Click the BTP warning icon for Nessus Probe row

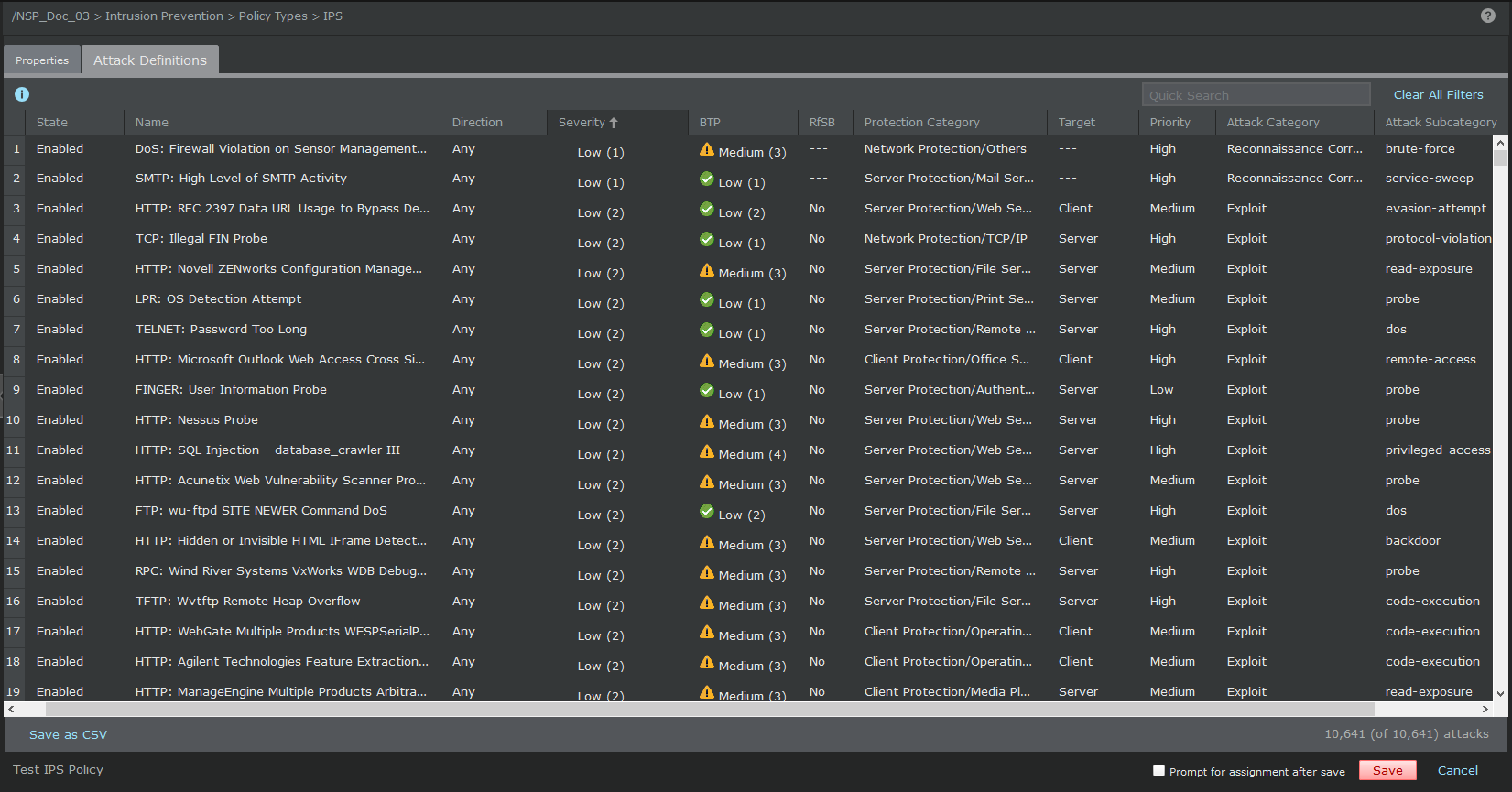coord(707,421)
